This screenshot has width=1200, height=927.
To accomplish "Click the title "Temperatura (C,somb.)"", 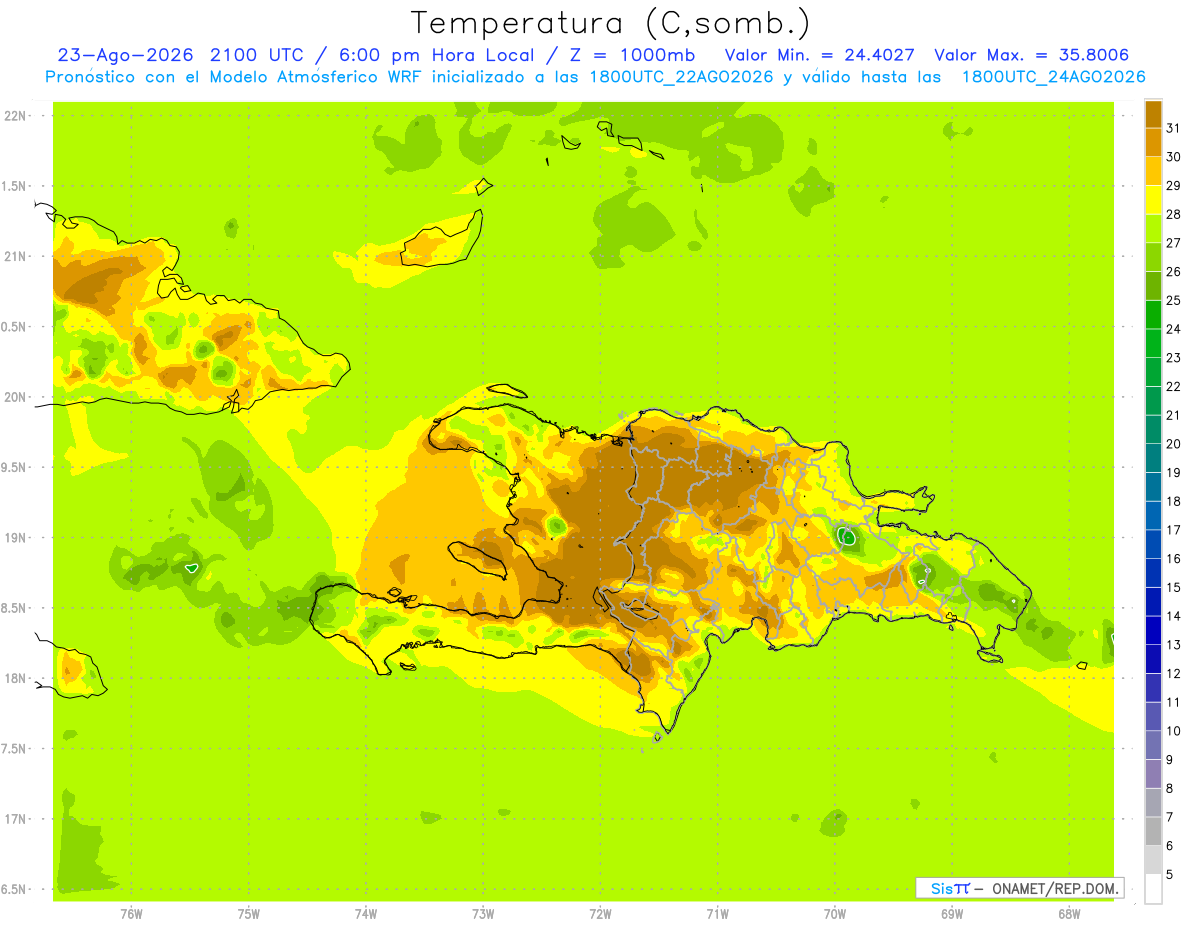I will point(611,24).
